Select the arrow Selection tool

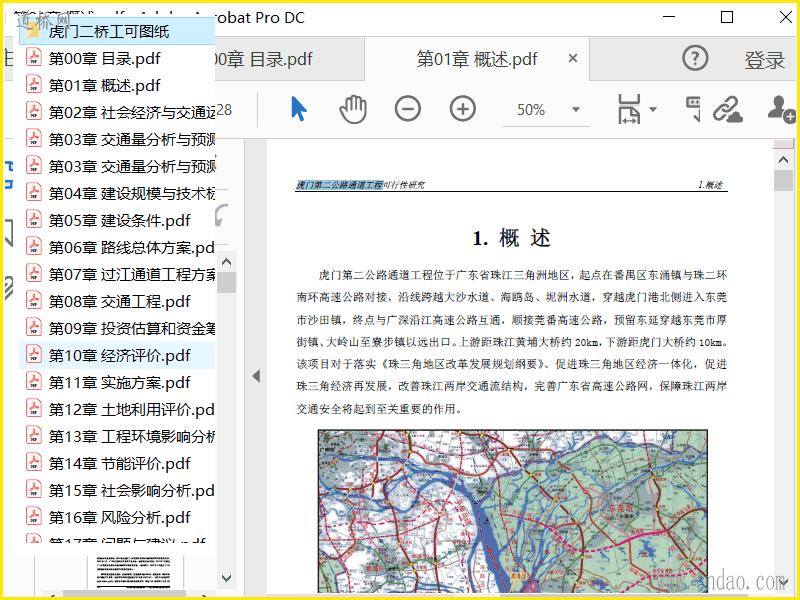298,109
